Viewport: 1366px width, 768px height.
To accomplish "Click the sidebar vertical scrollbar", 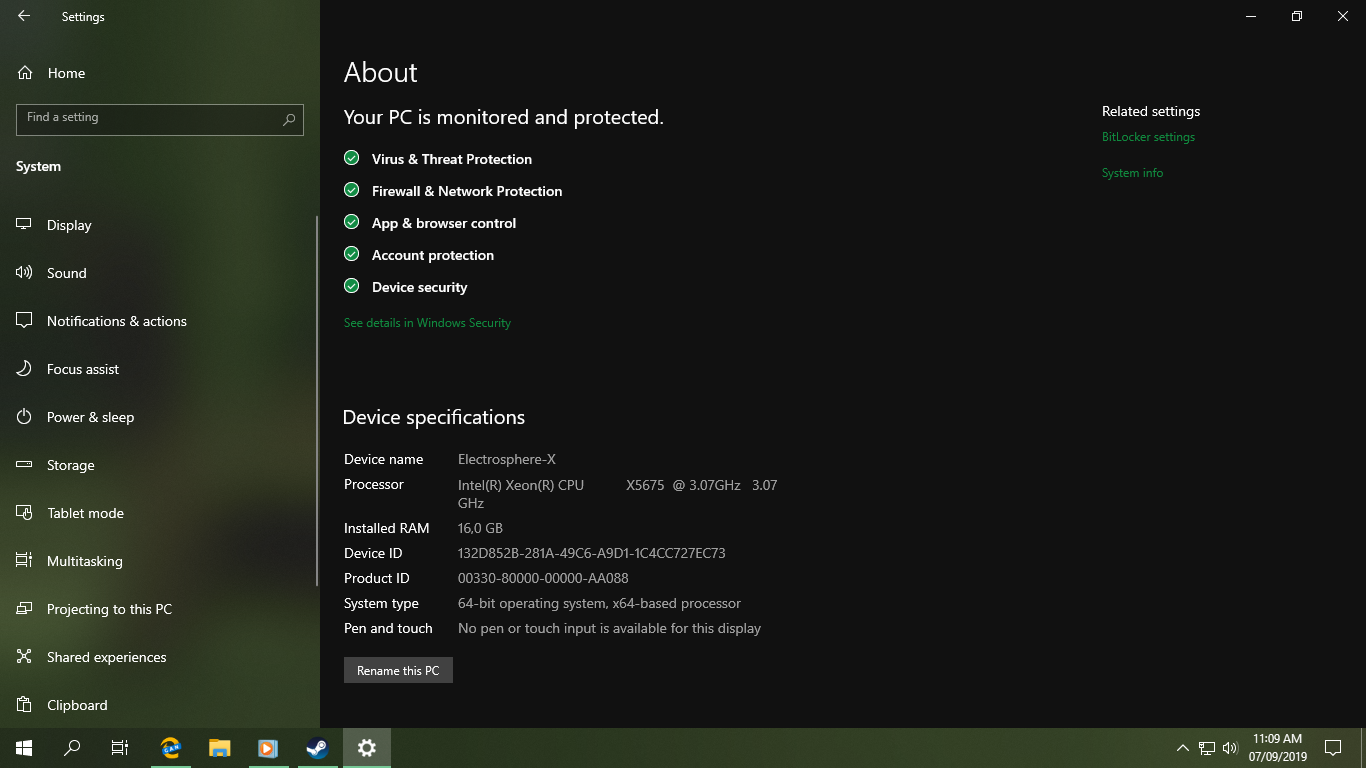I will (x=317, y=400).
